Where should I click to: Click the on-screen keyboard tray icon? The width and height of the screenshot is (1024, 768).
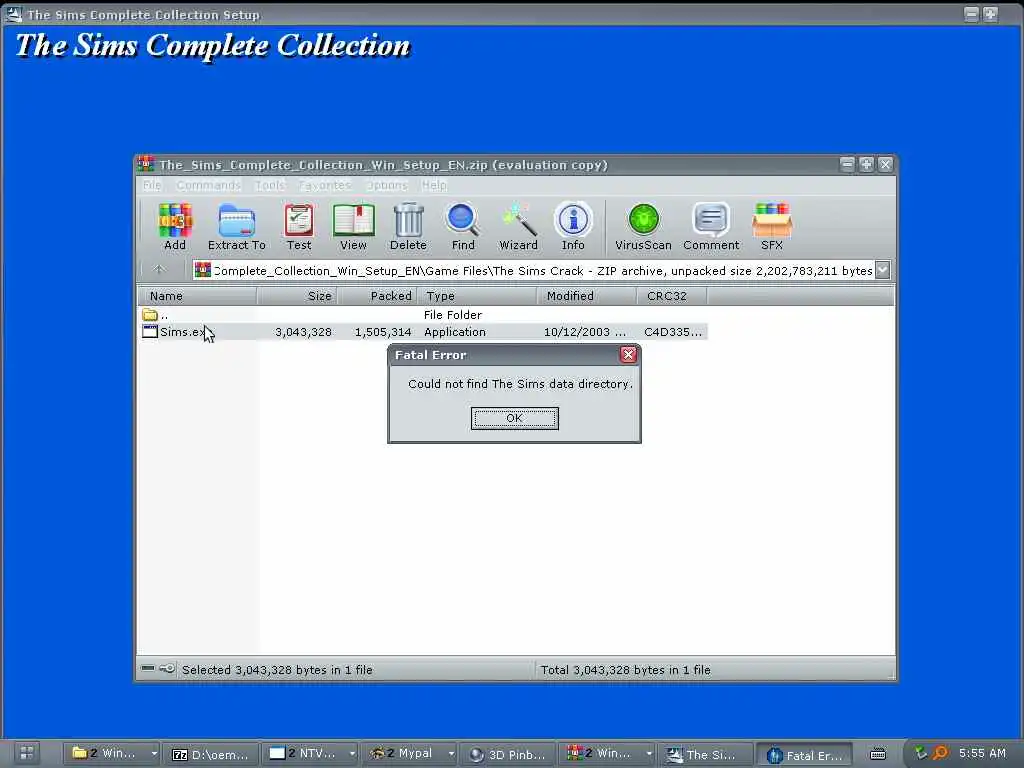click(x=878, y=754)
